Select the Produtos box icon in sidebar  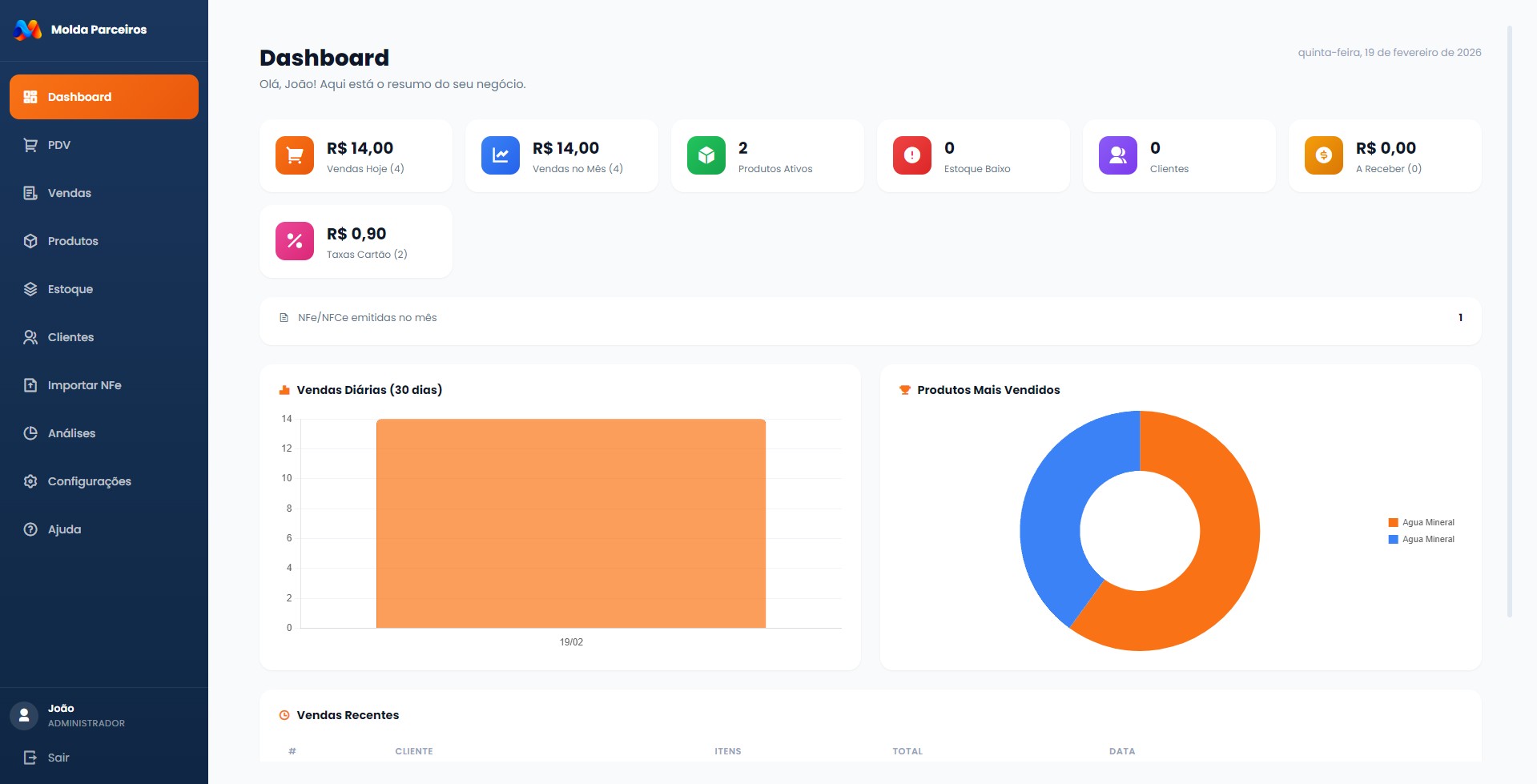30,241
